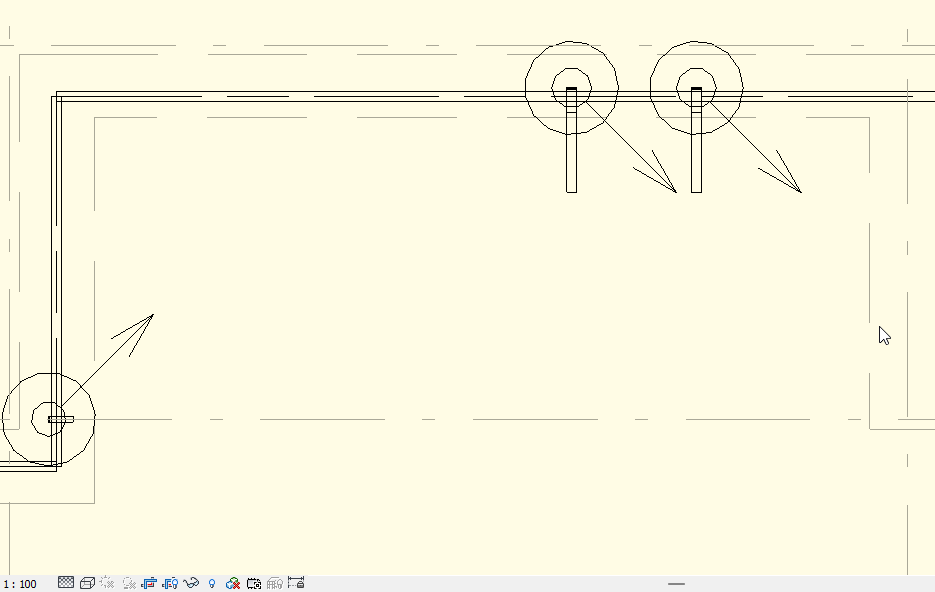Toggle the Sun Path icon
Image resolution: width=935 pixels, height=592 pixels.
tap(107, 582)
